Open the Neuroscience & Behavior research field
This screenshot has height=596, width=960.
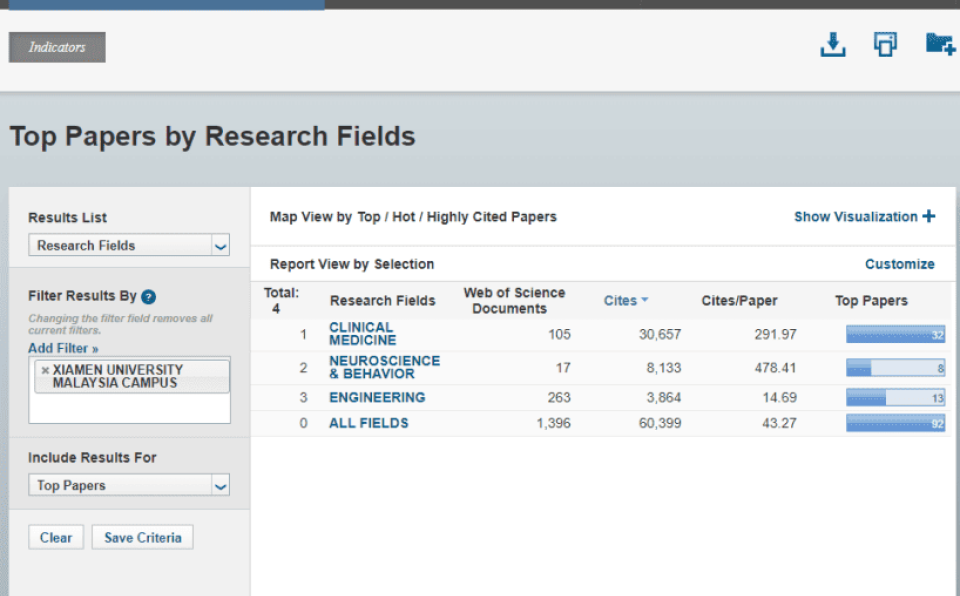(x=384, y=367)
